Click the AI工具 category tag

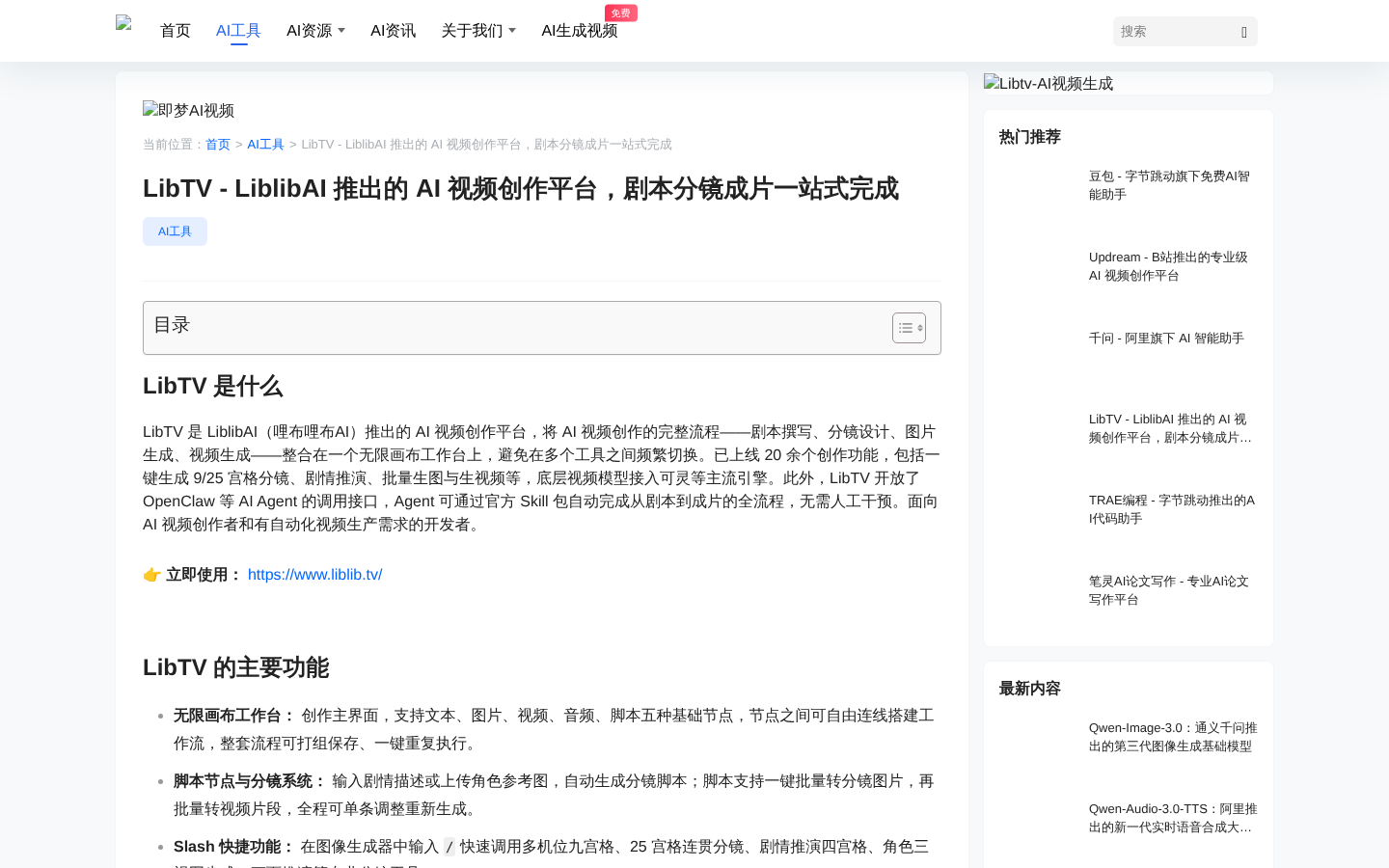(x=175, y=231)
